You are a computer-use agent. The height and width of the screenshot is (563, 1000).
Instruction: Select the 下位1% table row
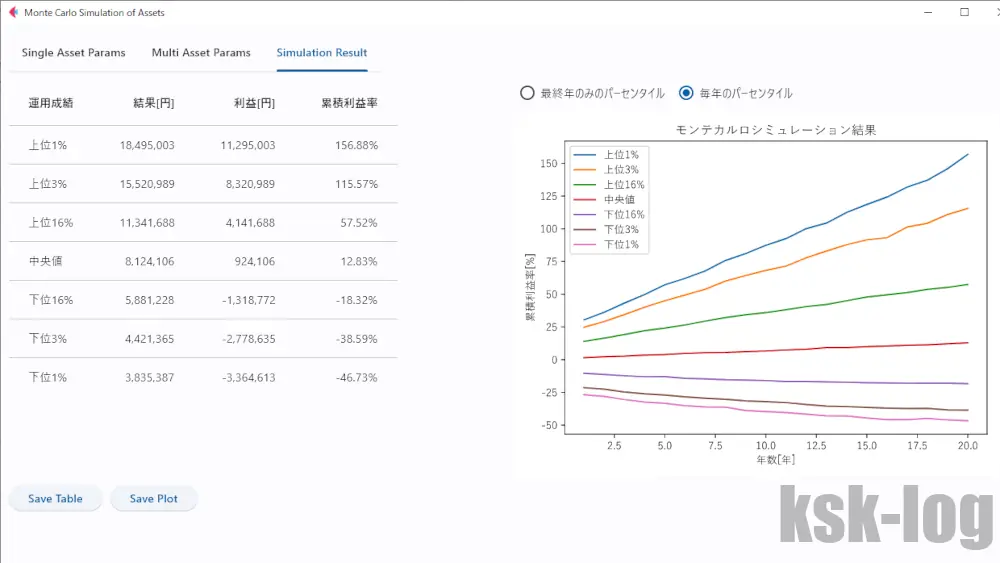coord(203,377)
